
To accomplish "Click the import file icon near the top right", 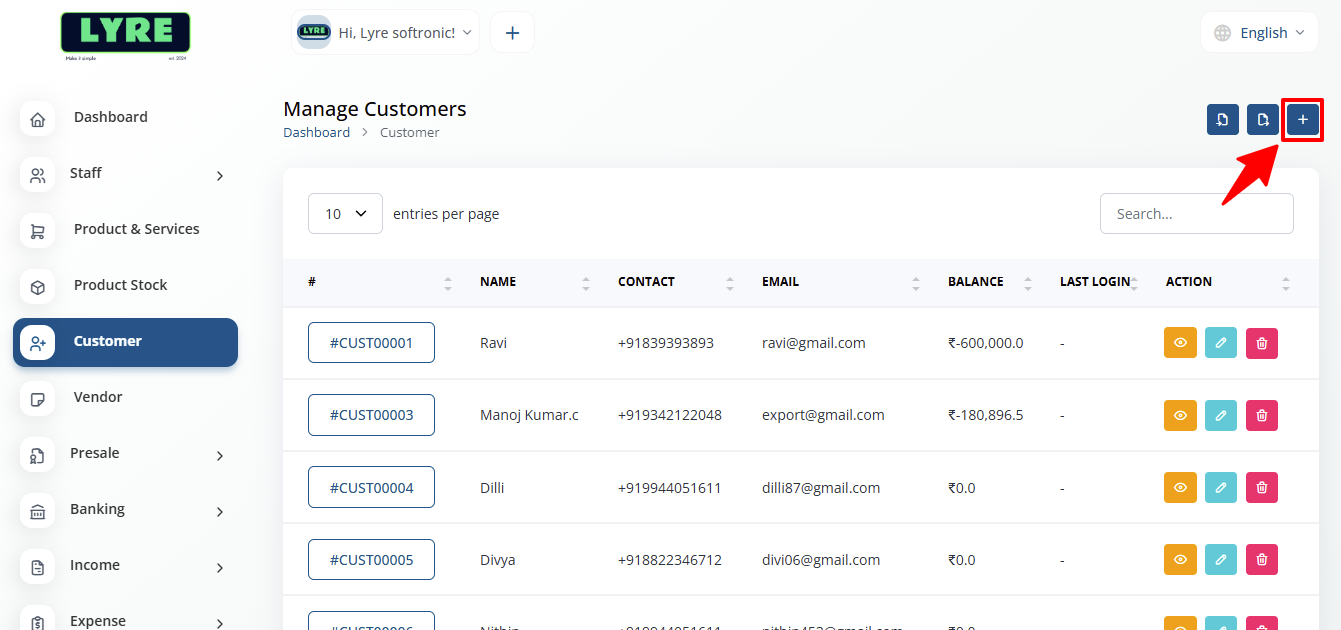I will tap(1222, 119).
